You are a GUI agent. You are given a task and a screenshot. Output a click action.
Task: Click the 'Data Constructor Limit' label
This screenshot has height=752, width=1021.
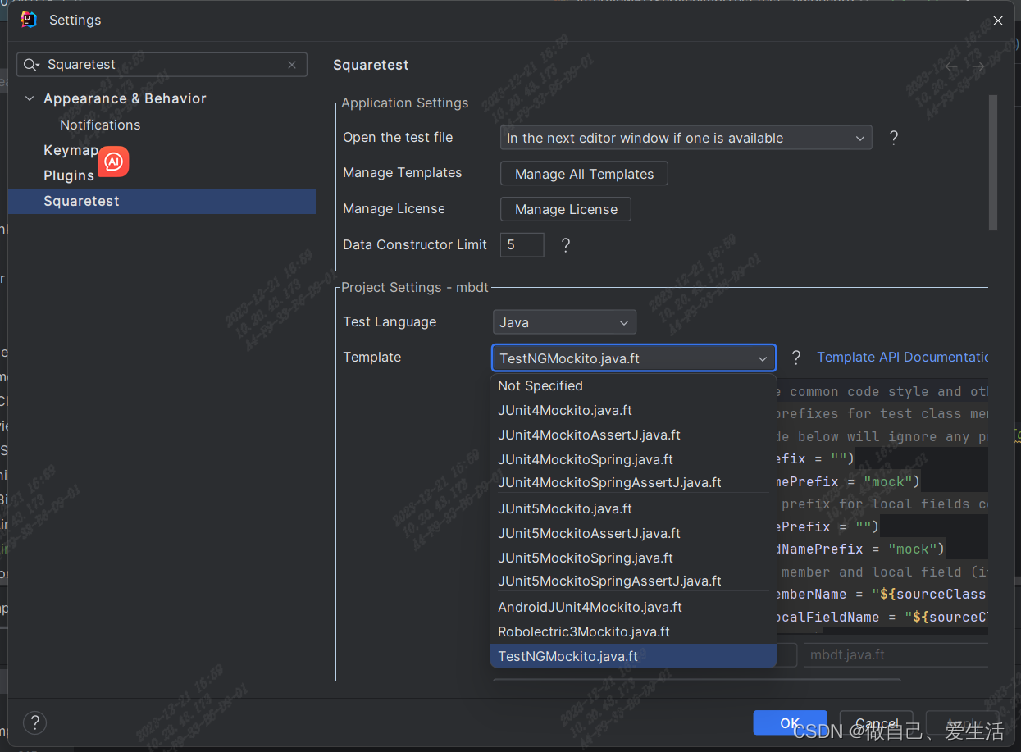pyautogui.click(x=415, y=244)
